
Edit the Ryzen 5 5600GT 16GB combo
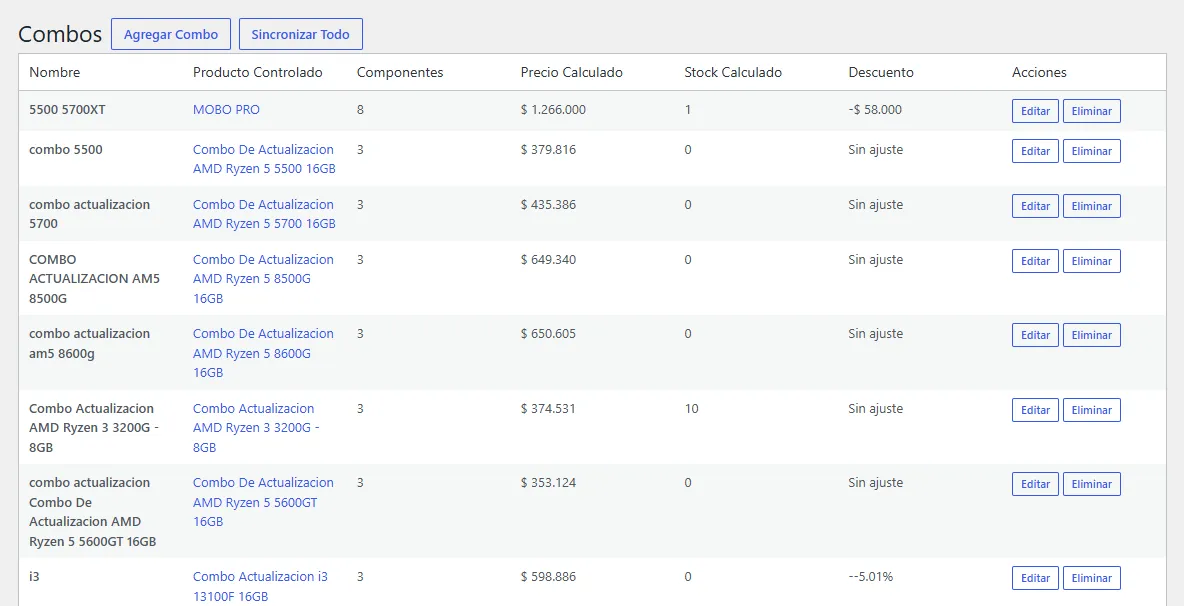[x=1035, y=484]
